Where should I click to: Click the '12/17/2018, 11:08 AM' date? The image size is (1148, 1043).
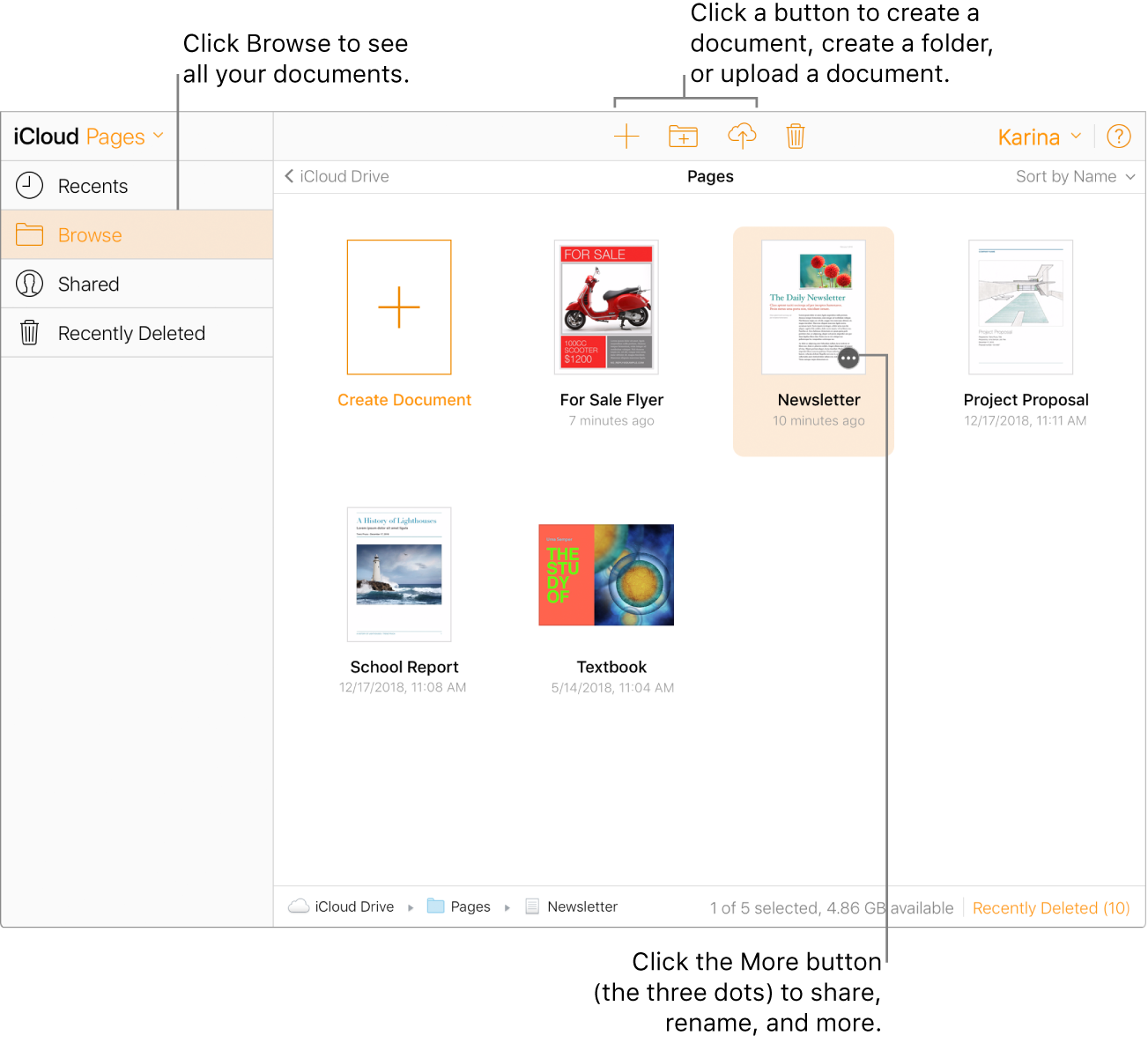pos(403,688)
